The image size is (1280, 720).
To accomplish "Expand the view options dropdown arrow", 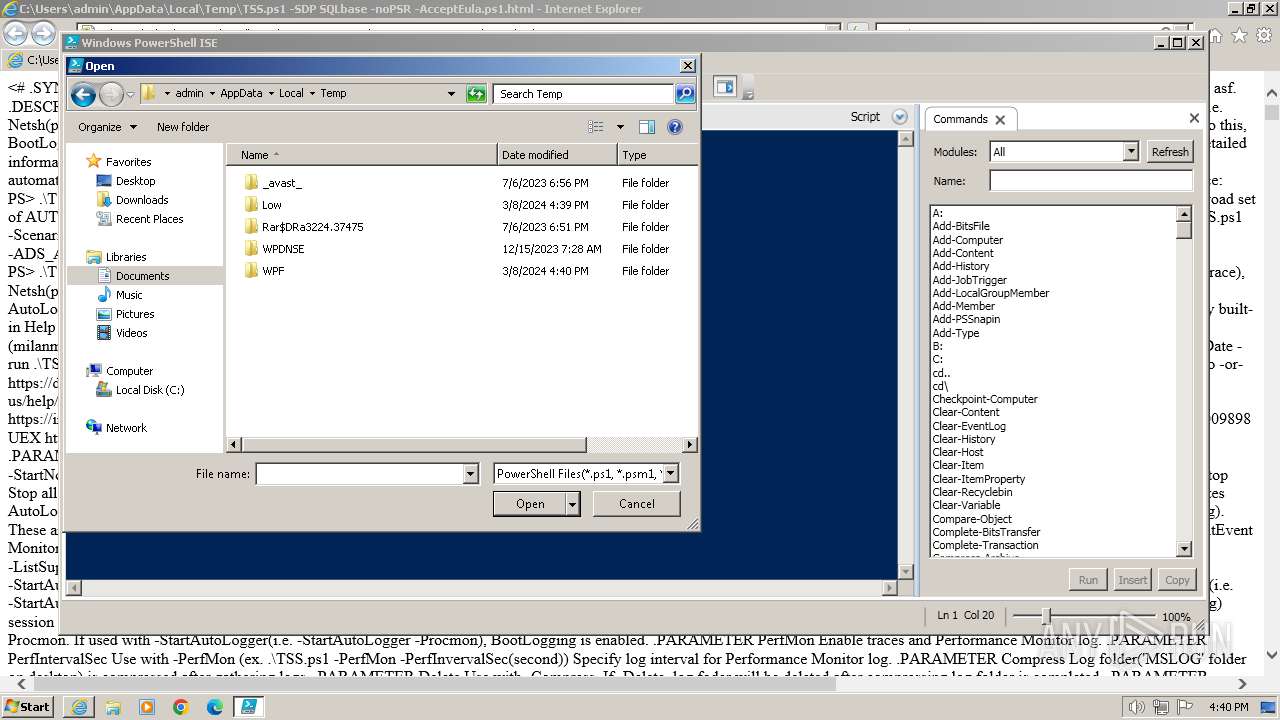I will click(x=620, y=127).
